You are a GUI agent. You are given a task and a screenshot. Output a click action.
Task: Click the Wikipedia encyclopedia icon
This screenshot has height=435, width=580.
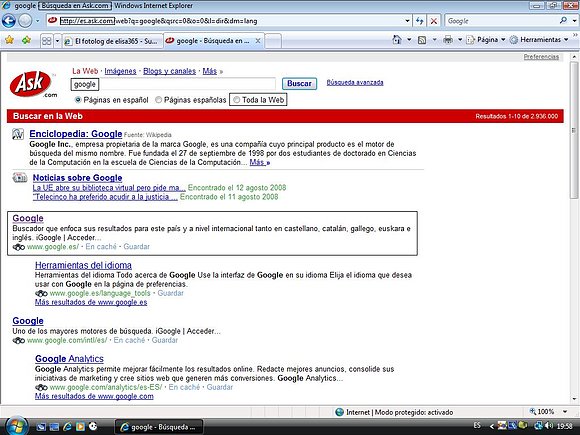[18, 134]
